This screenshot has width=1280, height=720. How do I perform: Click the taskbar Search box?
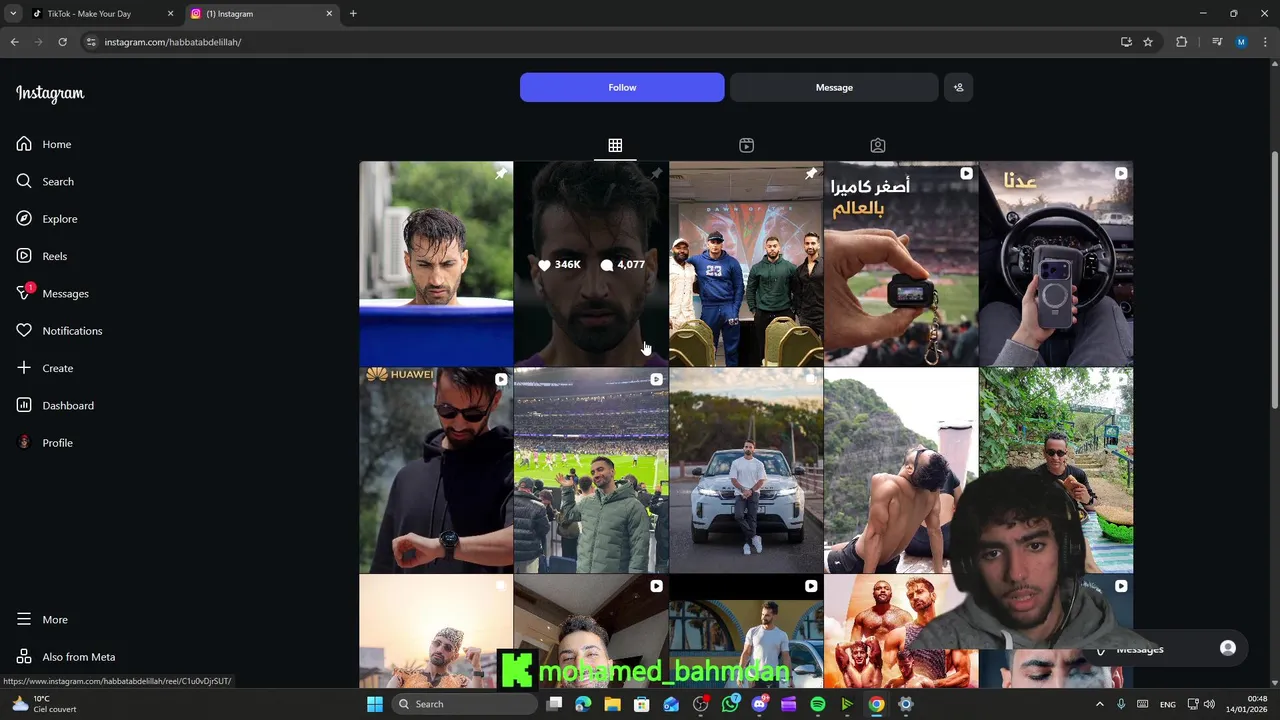[x=464, y=704]
